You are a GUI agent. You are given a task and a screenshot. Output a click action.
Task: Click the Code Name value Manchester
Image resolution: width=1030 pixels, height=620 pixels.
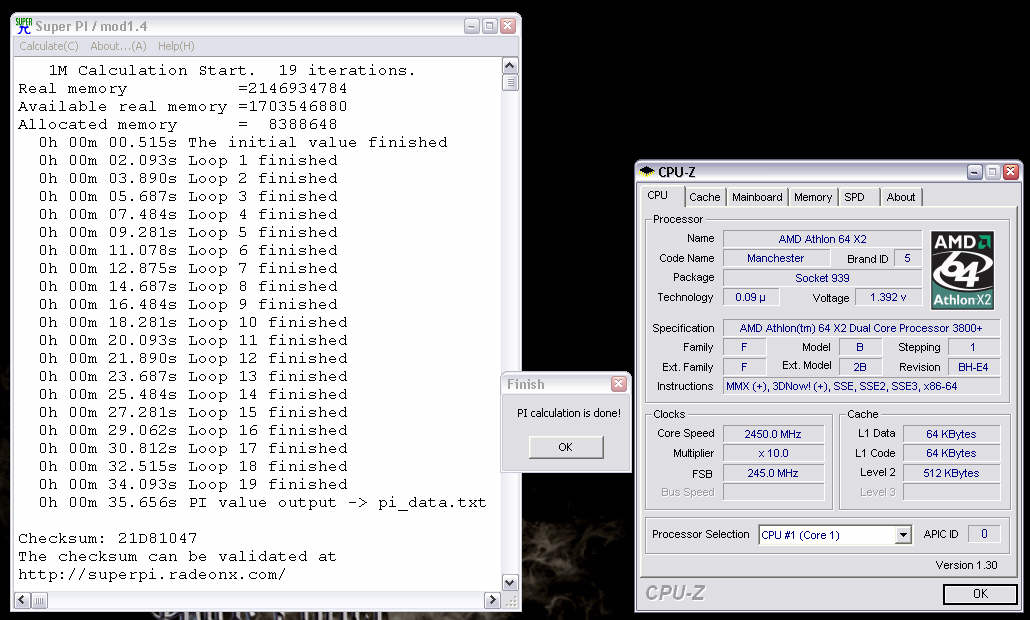point(775,258)
